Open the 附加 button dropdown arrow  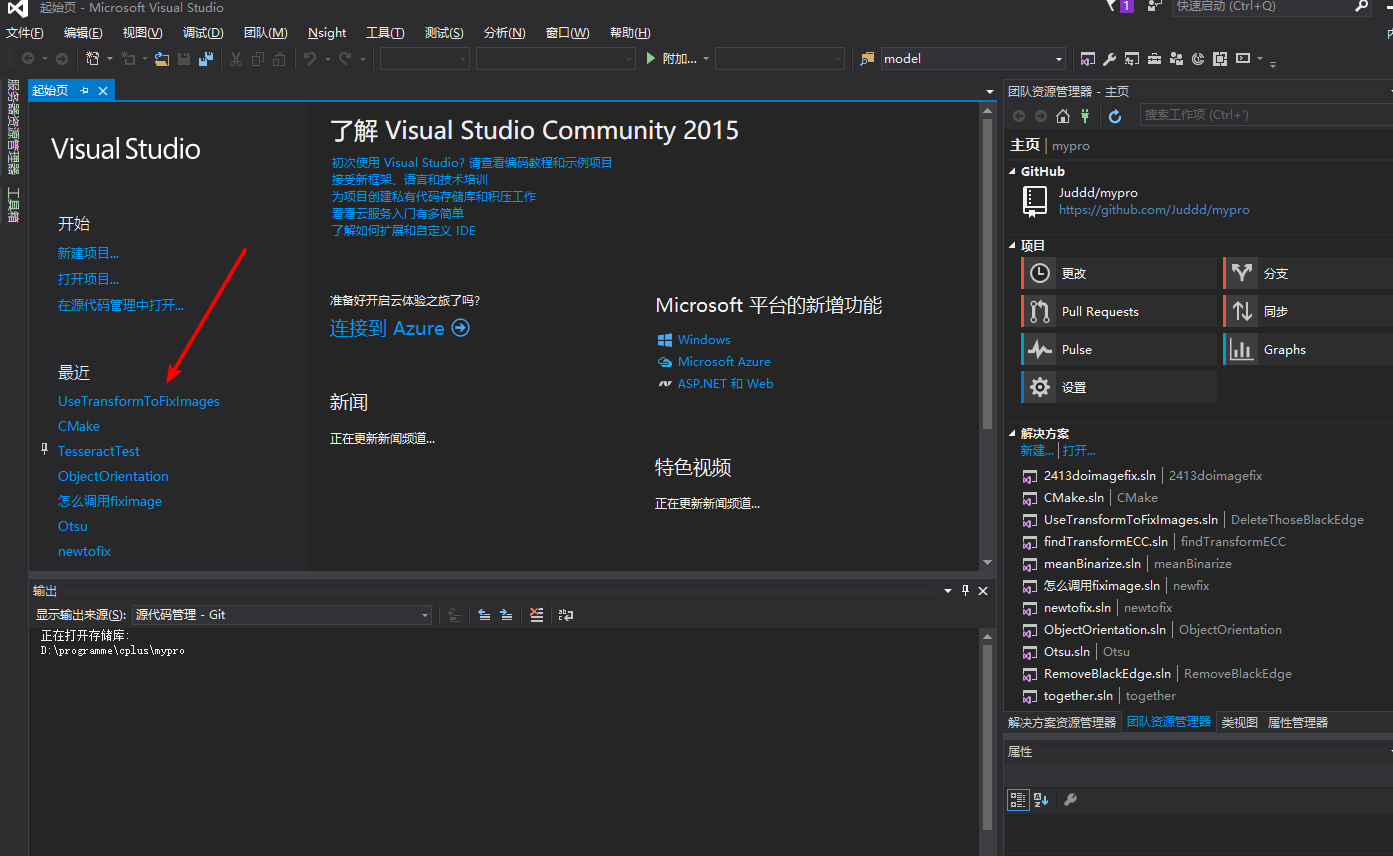(706, 59)
